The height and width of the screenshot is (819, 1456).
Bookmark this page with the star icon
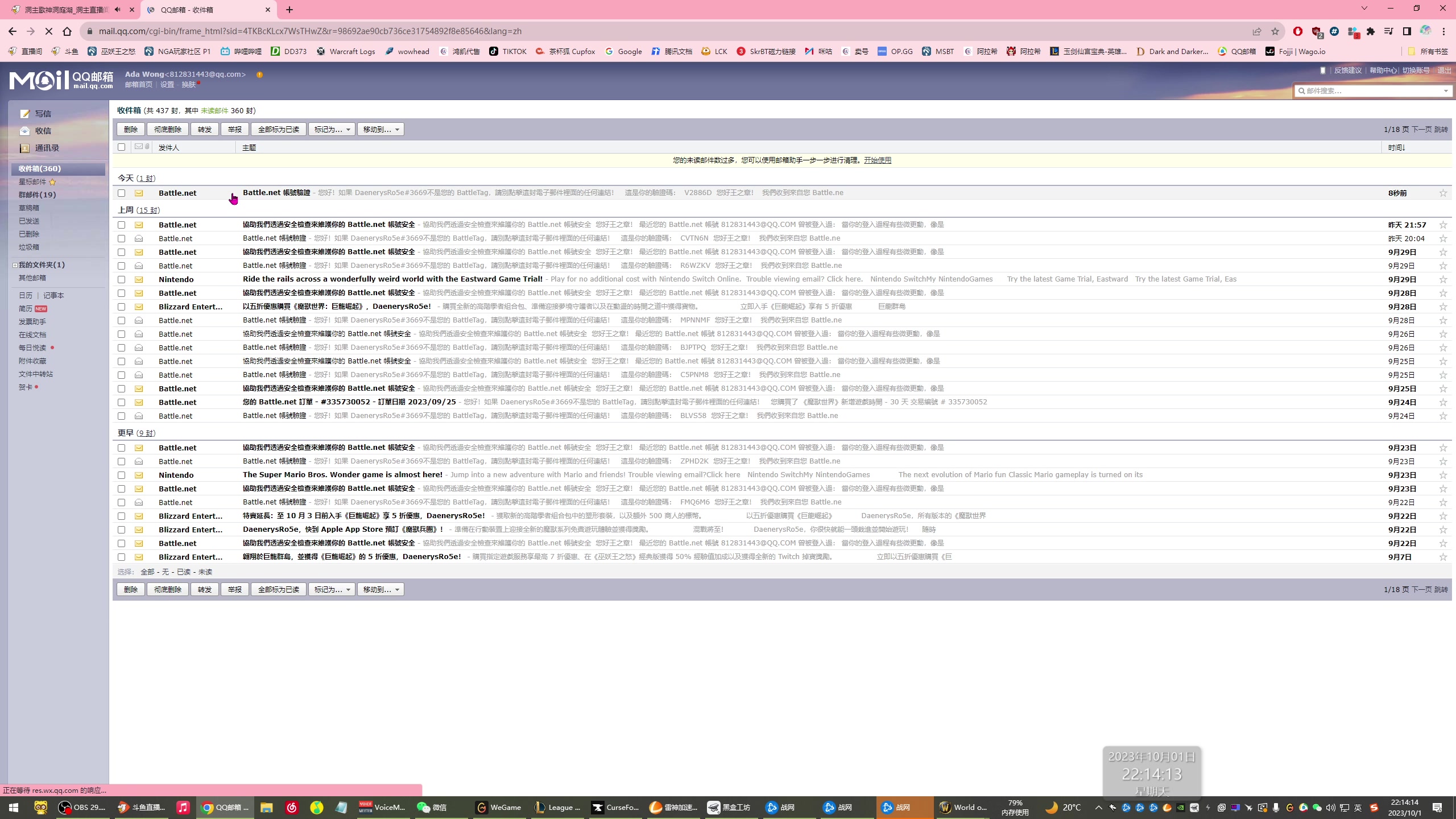point(1275,31)
